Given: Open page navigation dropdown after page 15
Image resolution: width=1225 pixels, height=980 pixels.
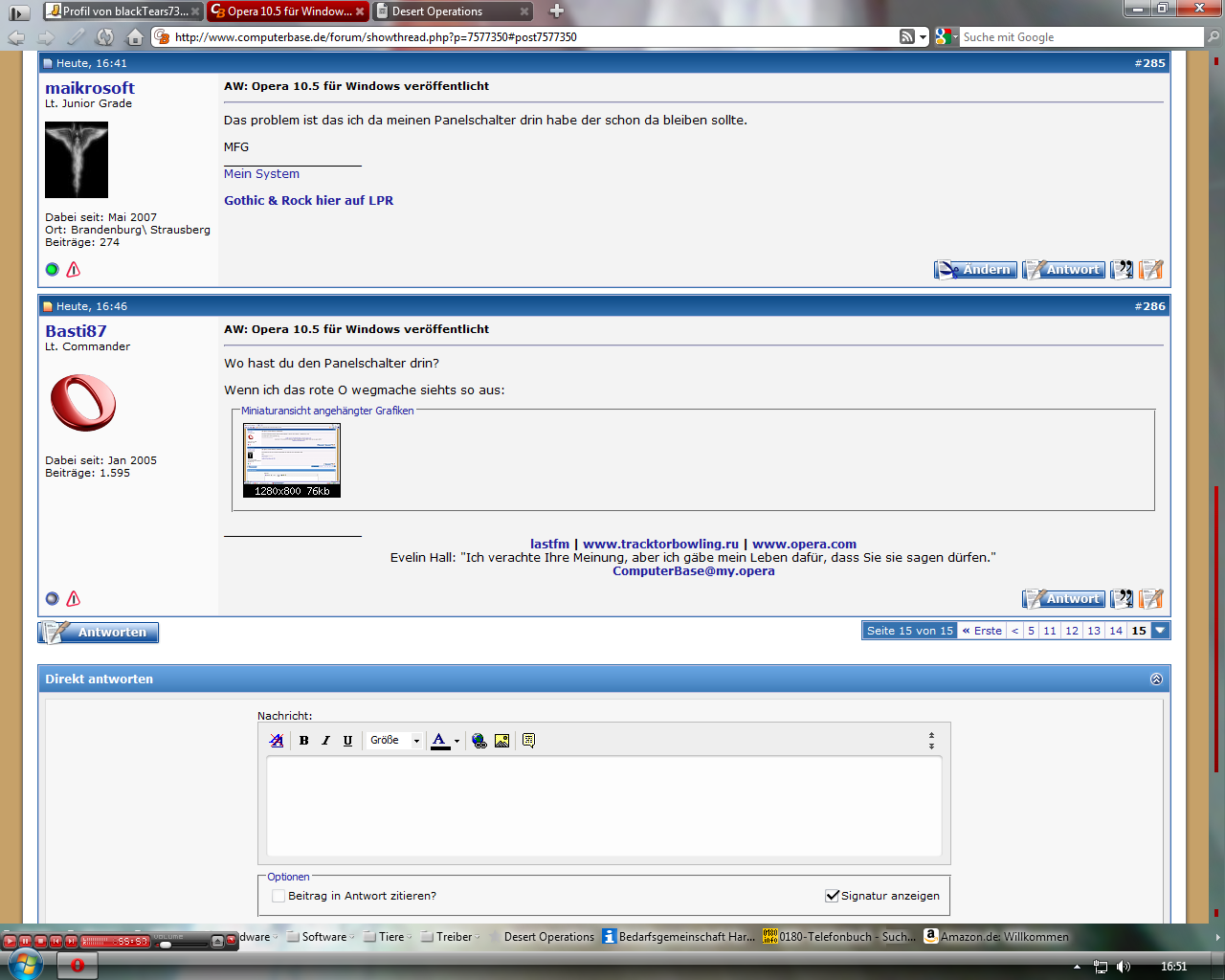Looking at the screenshot, I should coord(1160,631).
